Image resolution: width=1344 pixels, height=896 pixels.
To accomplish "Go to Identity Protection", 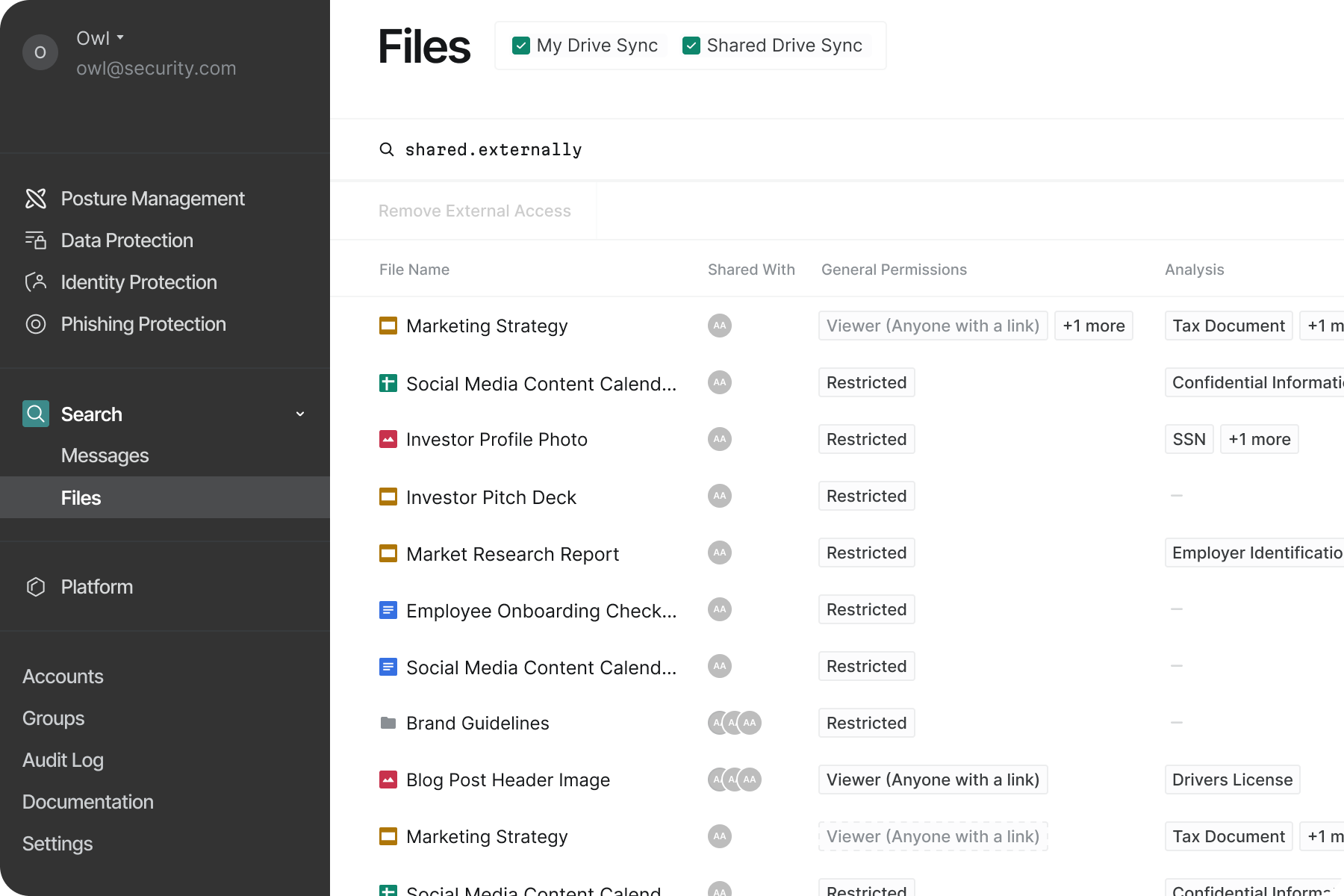I will (139, 282).
